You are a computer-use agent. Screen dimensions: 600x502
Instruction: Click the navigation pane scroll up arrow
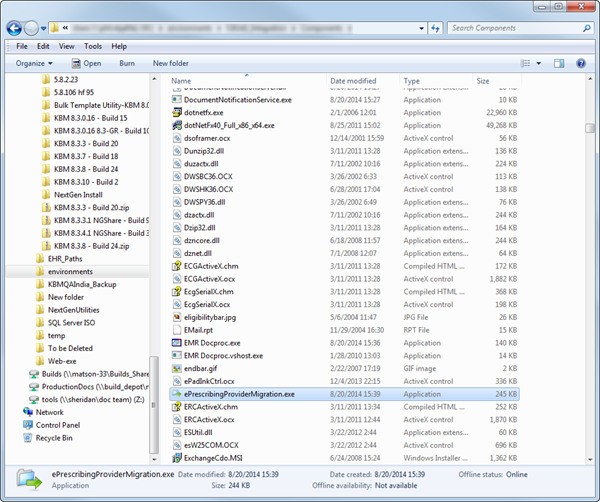click(154, 79)
